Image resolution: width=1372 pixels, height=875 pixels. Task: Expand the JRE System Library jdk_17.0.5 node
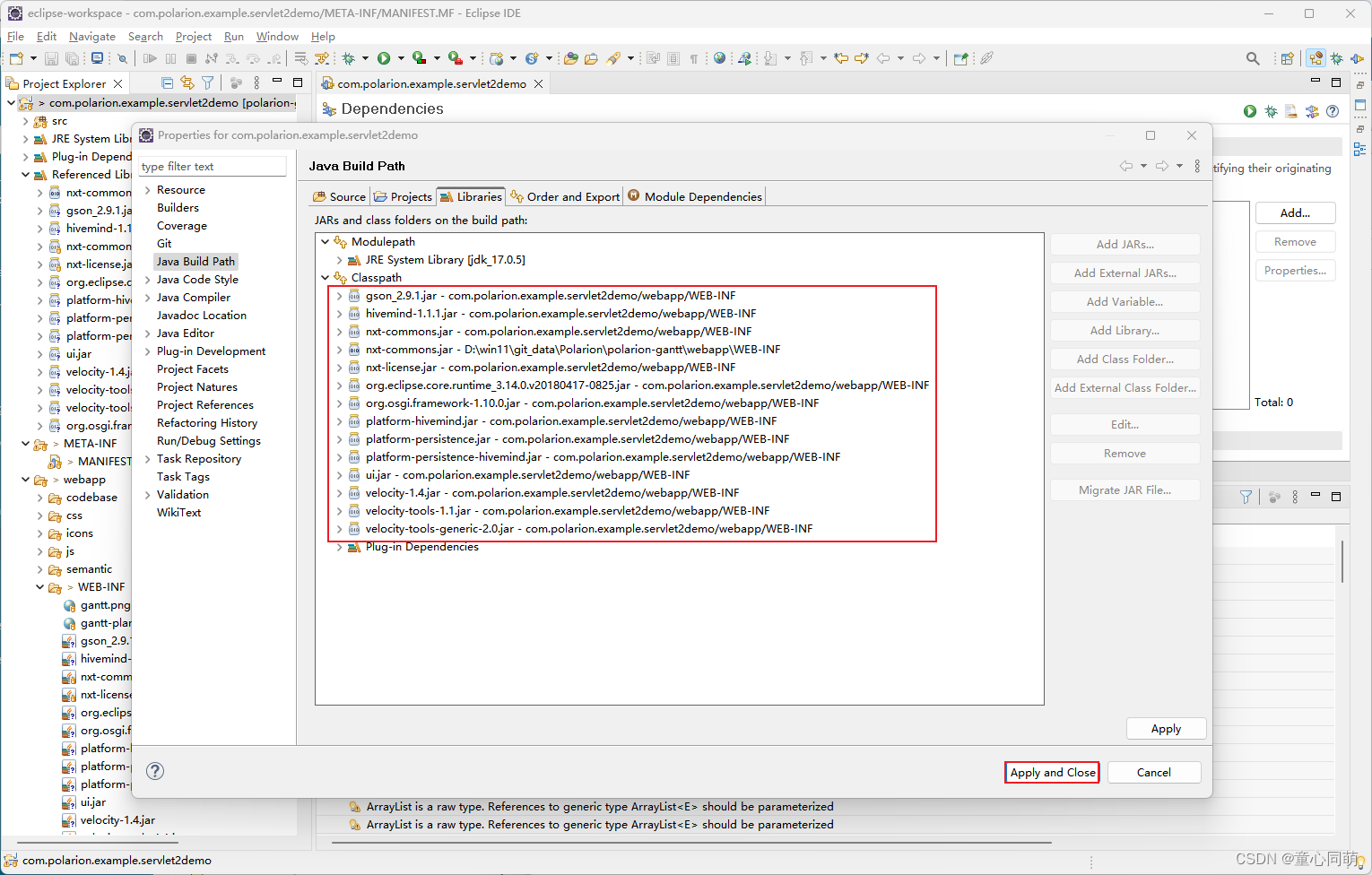pyautogui.click(x=339, y=260)
